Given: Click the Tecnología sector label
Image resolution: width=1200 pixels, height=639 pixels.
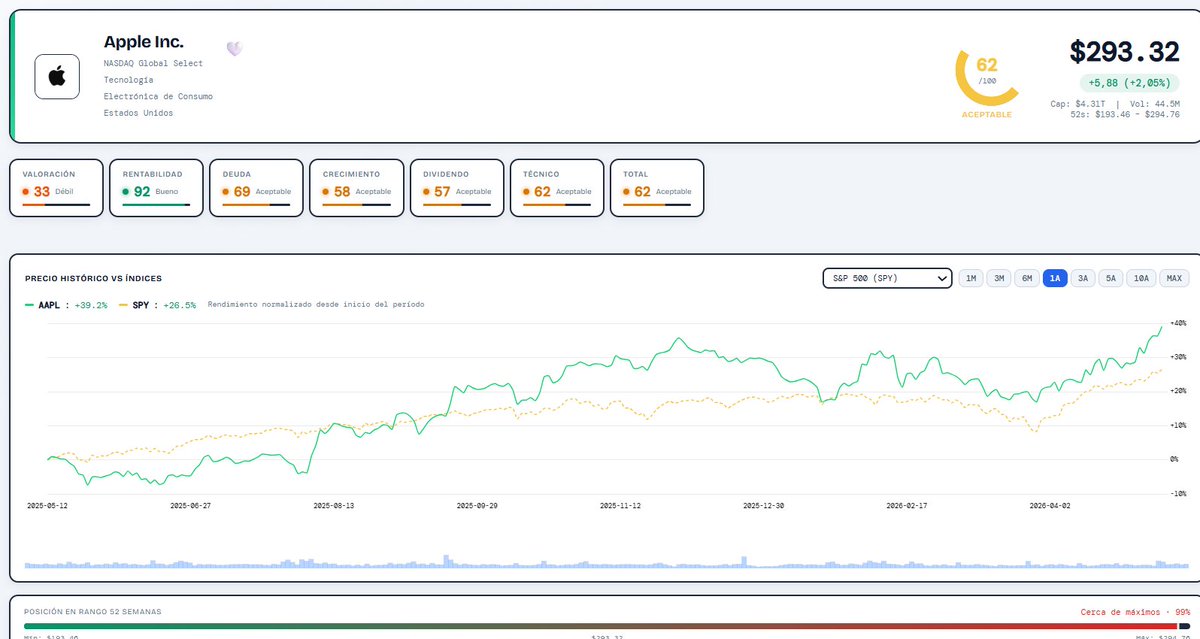Looking at the screenshot, I should (129, 80).
